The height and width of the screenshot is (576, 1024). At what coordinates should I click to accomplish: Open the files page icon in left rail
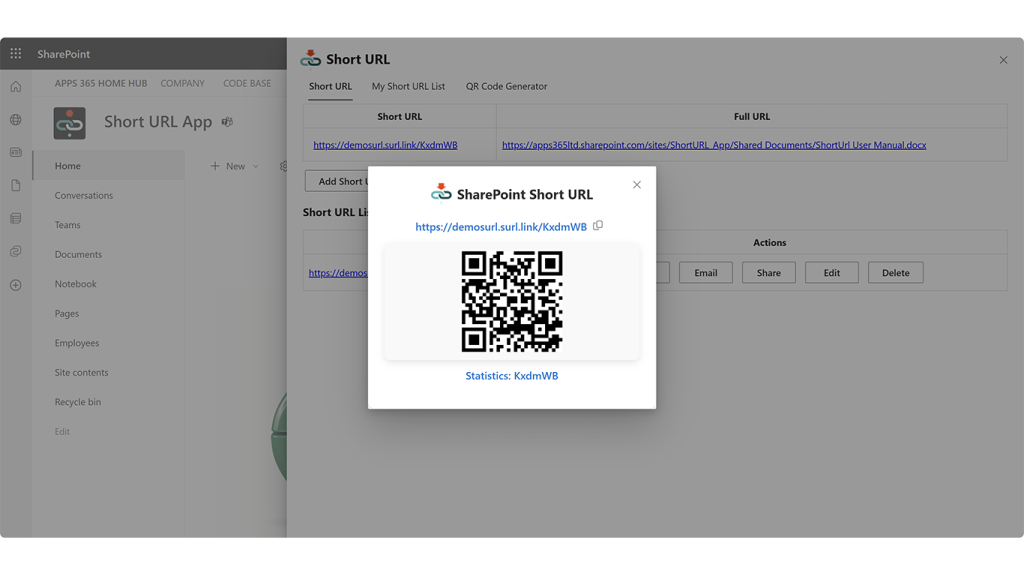click(16, 185)
